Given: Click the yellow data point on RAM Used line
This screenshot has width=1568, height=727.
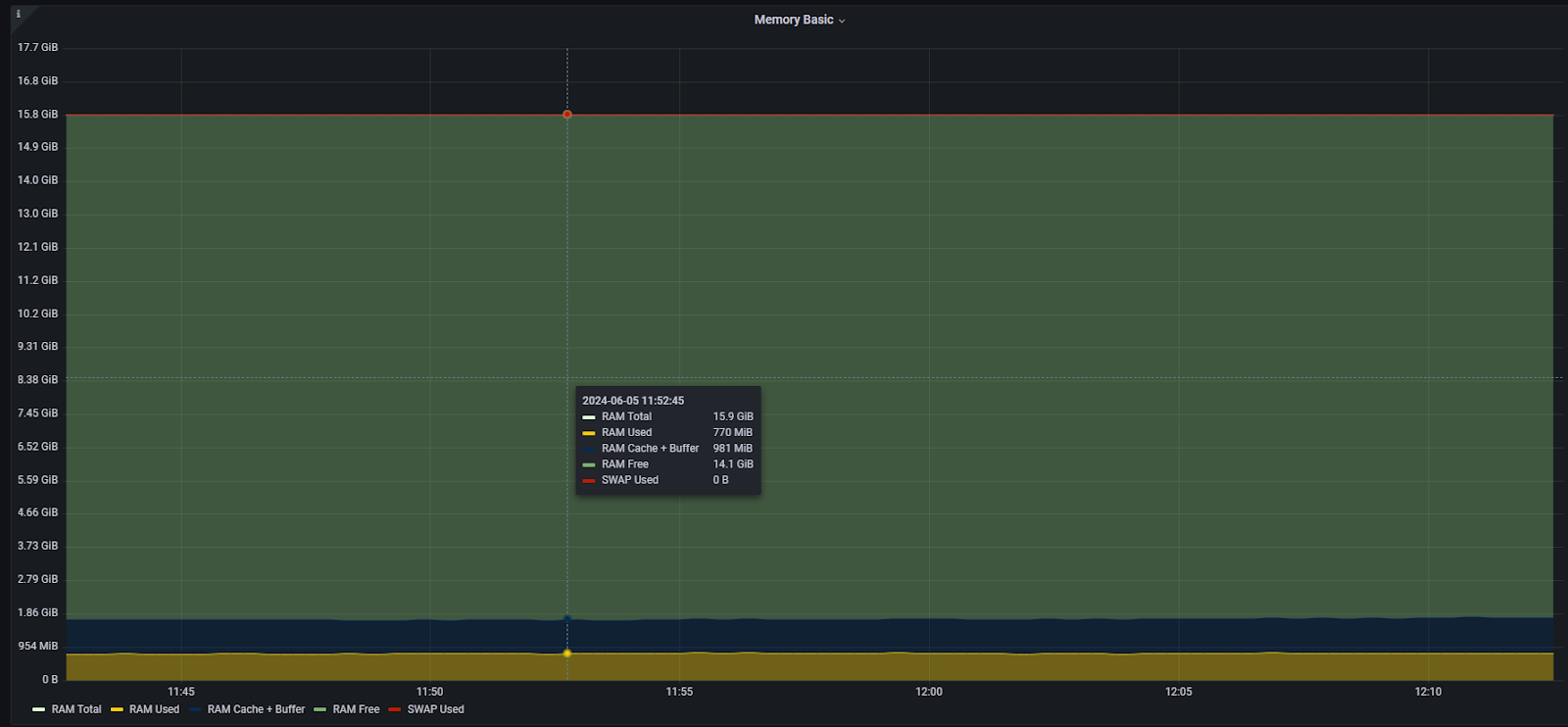Looking at the screenshot, I should 567,654.
